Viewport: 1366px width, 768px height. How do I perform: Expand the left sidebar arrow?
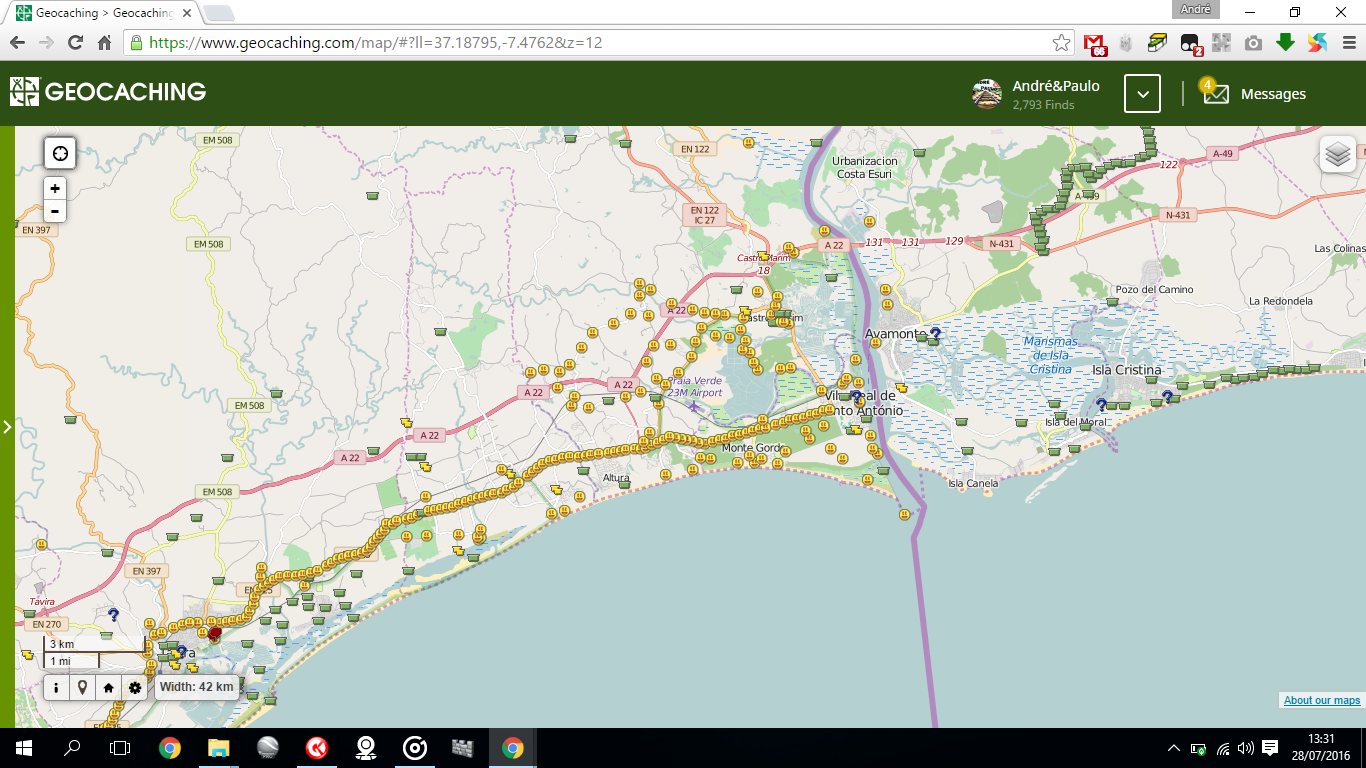point(7,427)
